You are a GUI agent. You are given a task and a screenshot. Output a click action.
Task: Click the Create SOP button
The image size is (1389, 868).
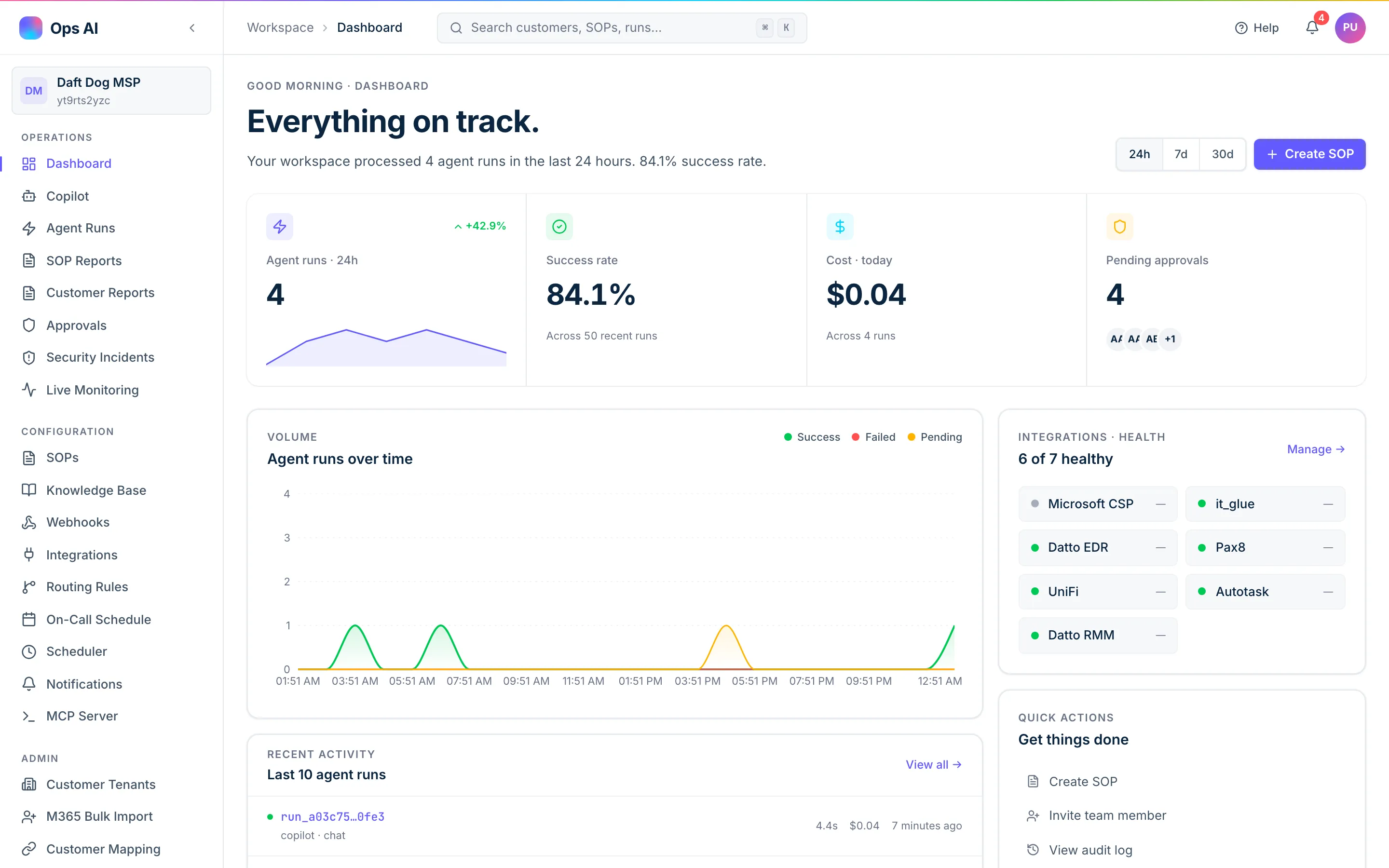[x=1309, y=154]
